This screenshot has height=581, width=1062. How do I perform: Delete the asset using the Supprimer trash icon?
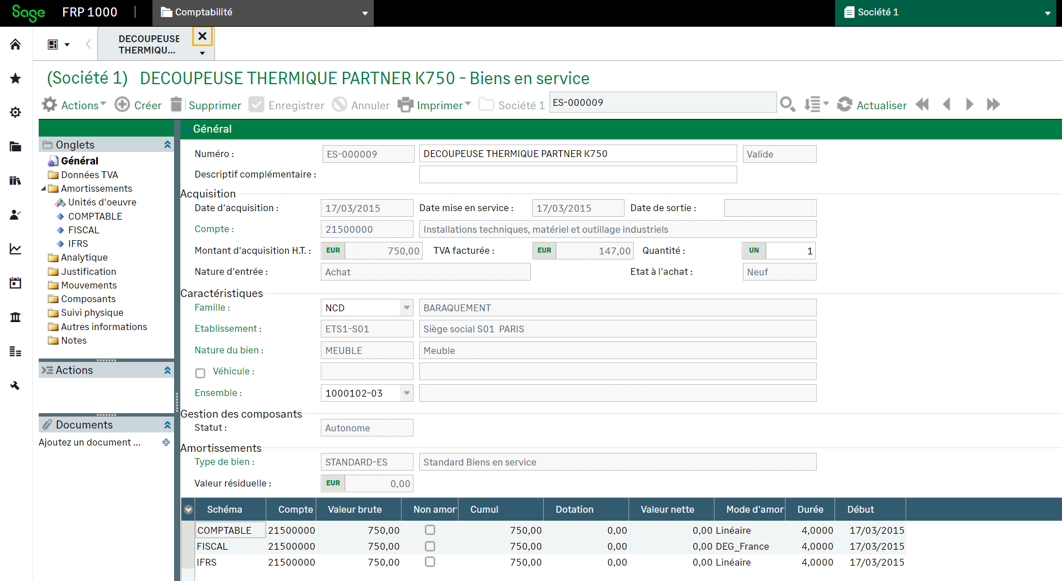point(178,103)
